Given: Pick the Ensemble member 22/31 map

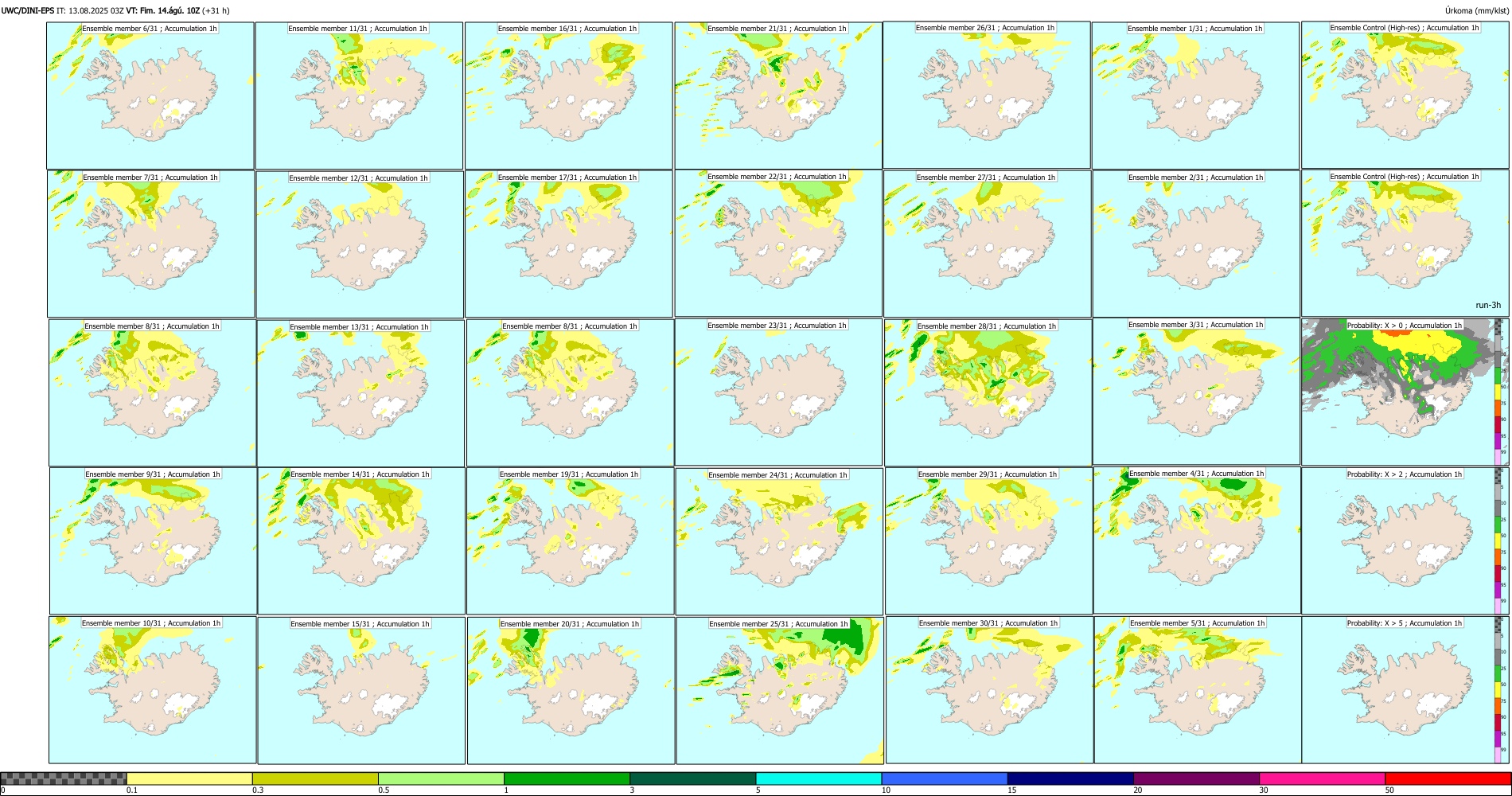Looking at the screenshot, I should click(x=778, y=244).
